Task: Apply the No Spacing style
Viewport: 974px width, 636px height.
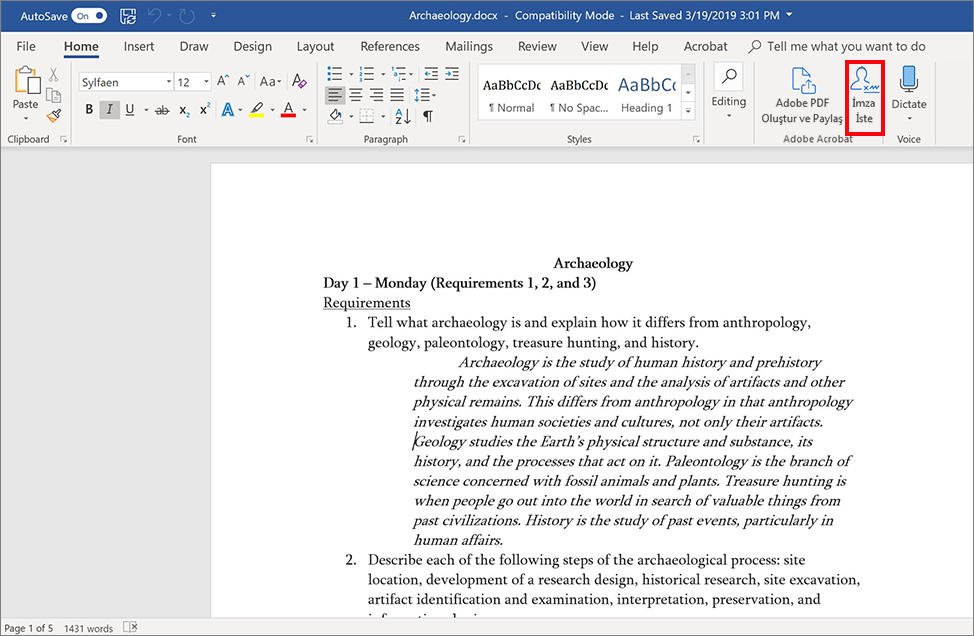Action: click(579, 96)
